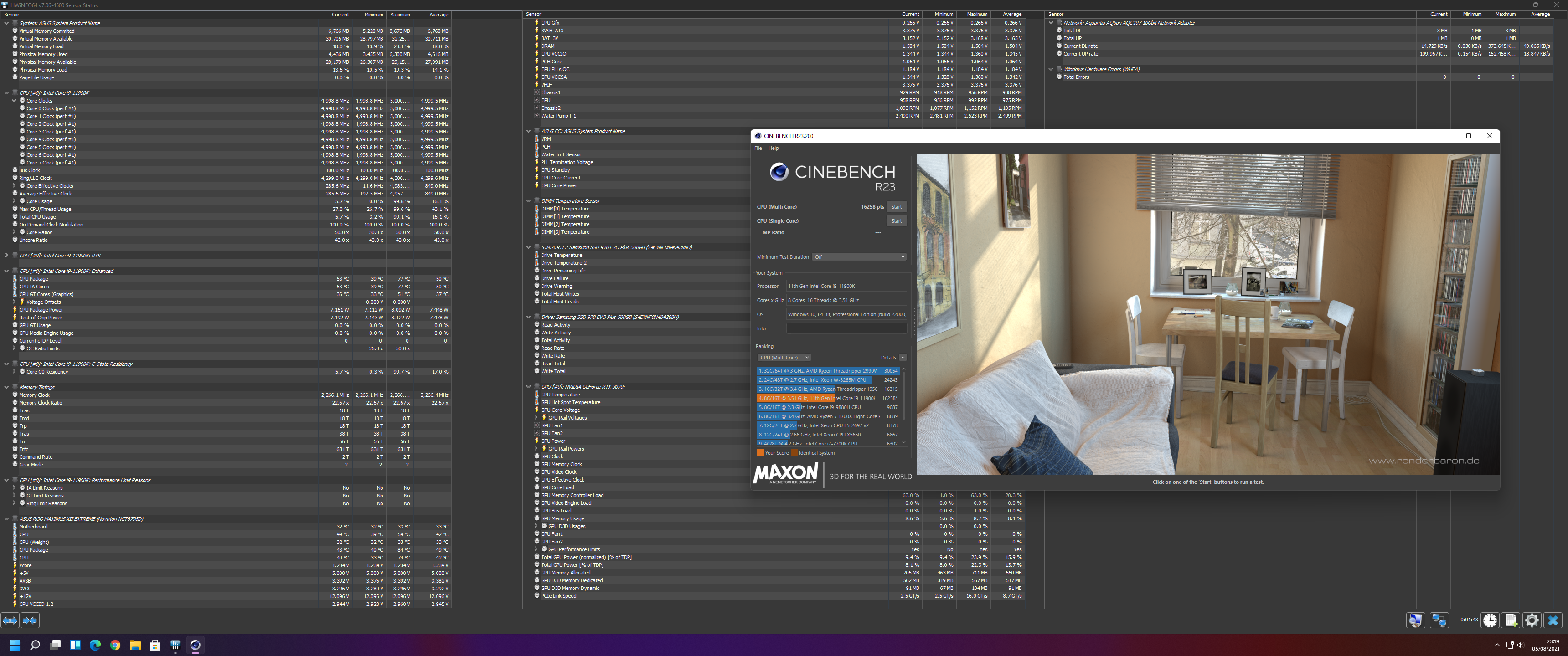This screenshot has height=656, width=1568.
Task: Open volume control in system tray
Action: tap(1521, 645)
